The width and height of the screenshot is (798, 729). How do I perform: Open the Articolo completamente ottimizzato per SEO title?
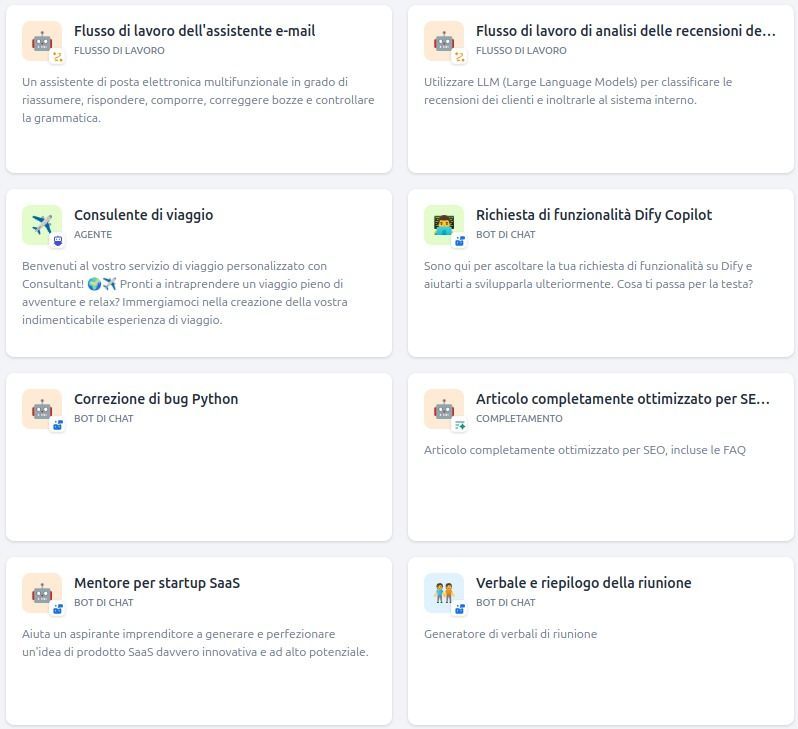point(622,399)
